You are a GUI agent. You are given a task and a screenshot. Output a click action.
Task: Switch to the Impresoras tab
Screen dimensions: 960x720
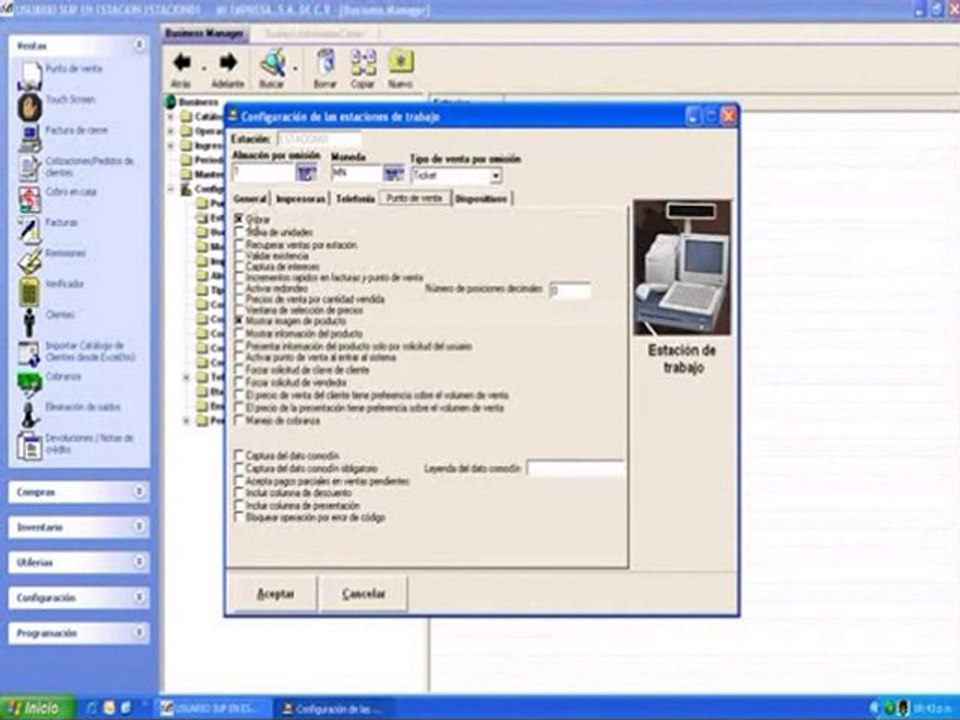point(301,199)
